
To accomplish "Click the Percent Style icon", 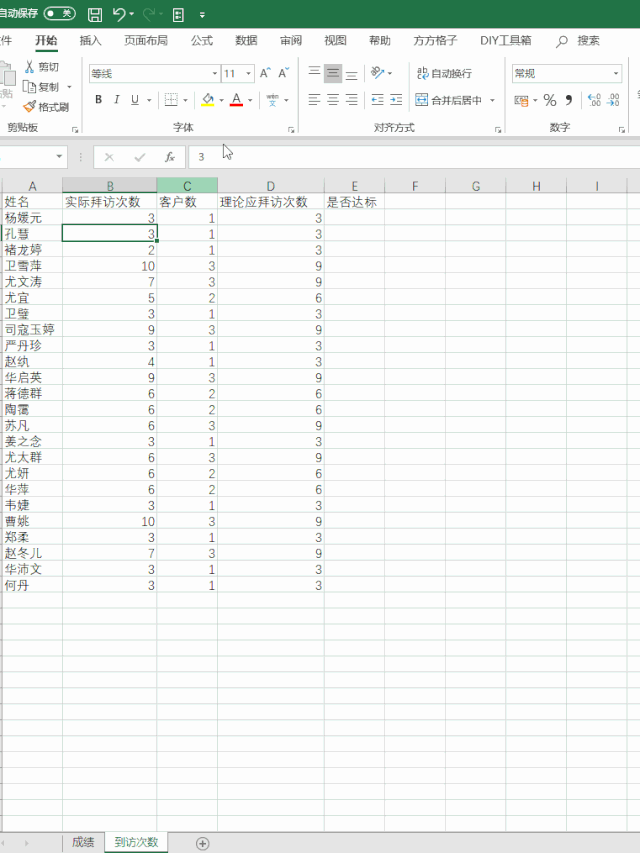I will [x=550, y=100].
